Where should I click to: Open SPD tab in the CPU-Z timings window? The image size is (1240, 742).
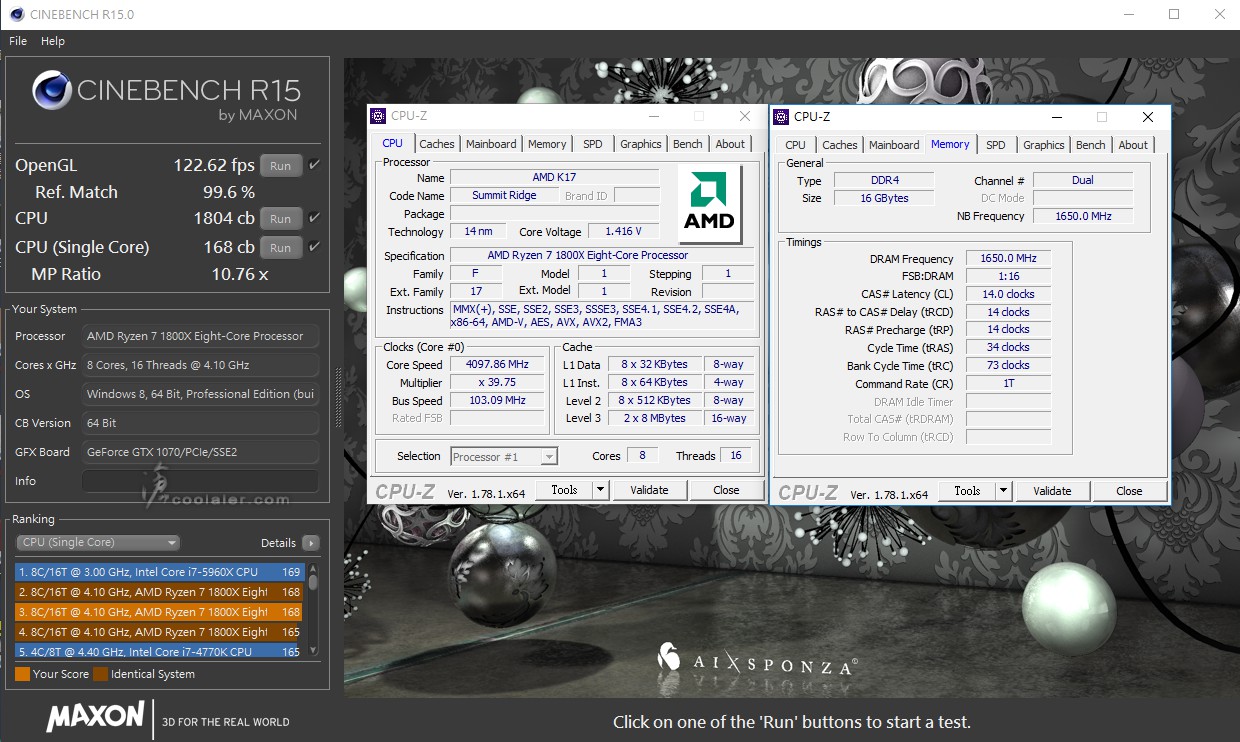pos(996,145)
